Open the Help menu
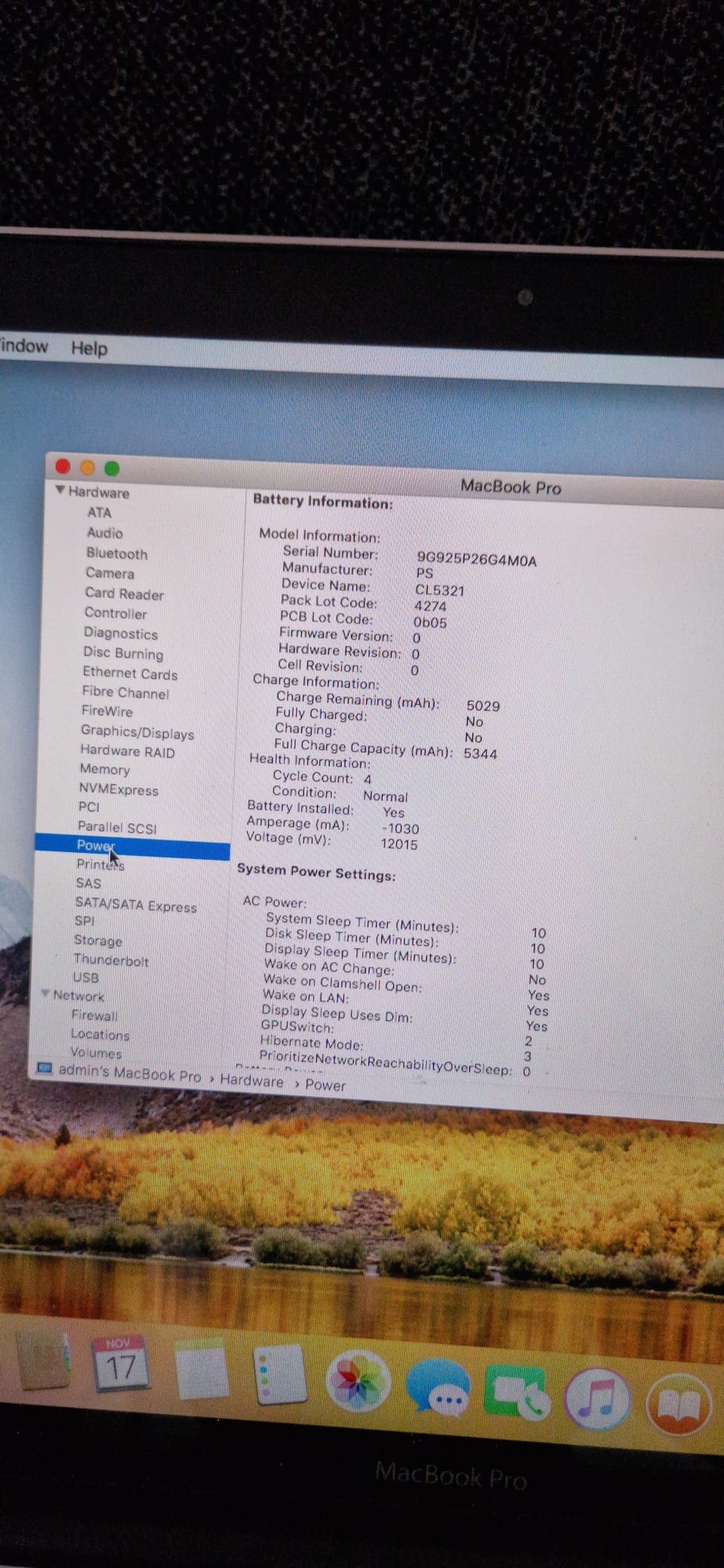This screenshot has width=724, height=1568. pyautogui.click(x=89, y=348)
